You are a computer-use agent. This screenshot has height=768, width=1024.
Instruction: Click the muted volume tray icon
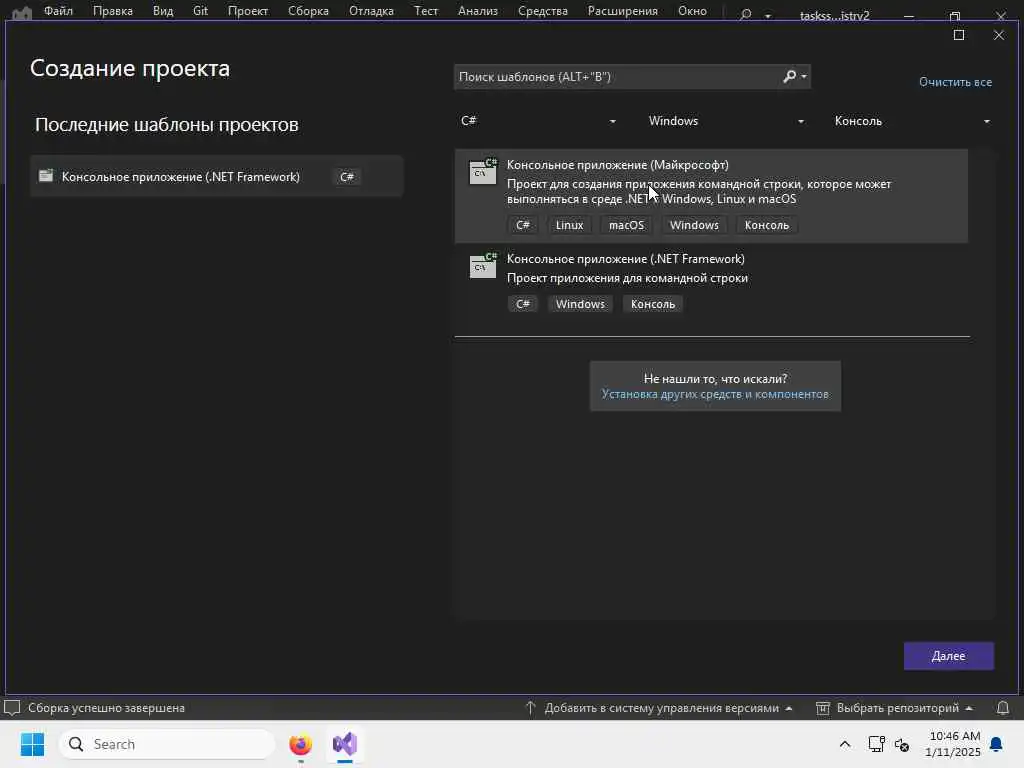coord(902,744)
